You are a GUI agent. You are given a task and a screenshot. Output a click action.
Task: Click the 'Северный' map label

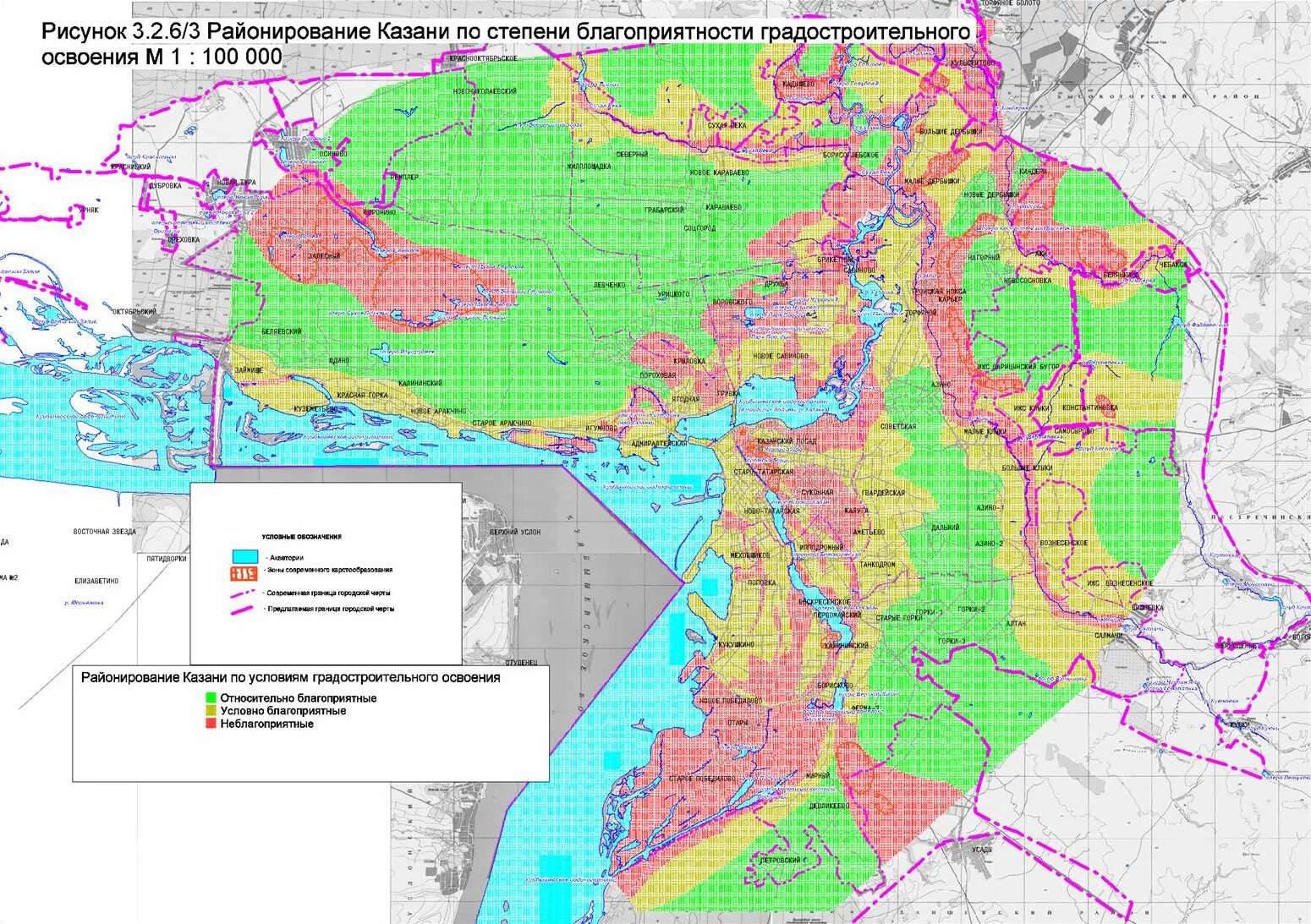click(633, 155)
